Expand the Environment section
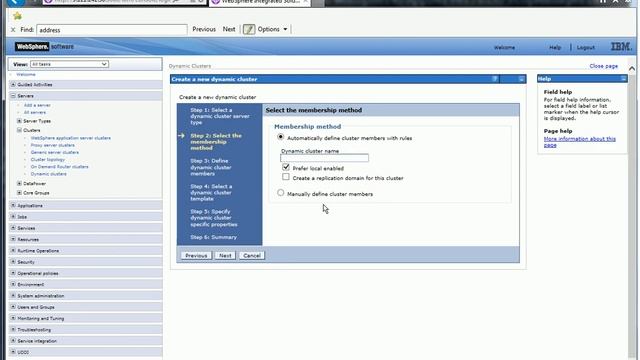 pyautogui.click(x=13, y=284)
